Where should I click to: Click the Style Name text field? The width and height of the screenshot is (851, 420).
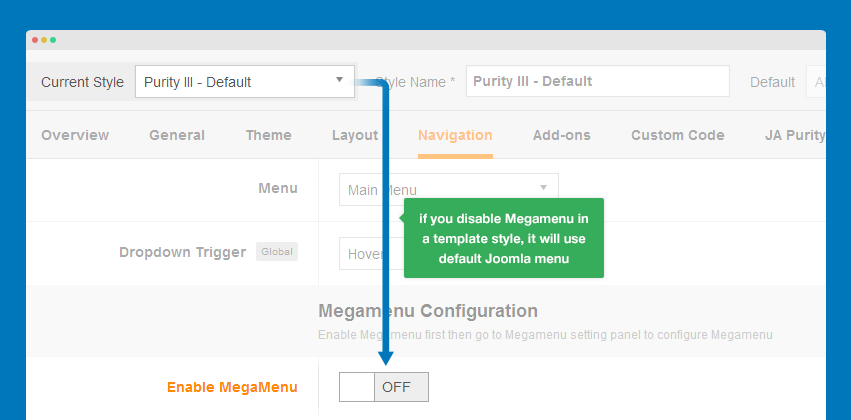[x=598, y=81]
